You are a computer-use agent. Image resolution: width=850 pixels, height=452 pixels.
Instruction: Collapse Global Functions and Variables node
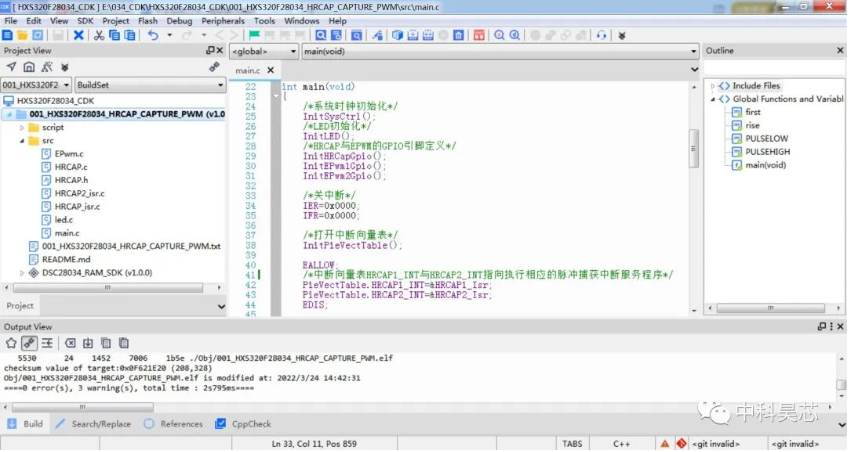click(713, 99)
